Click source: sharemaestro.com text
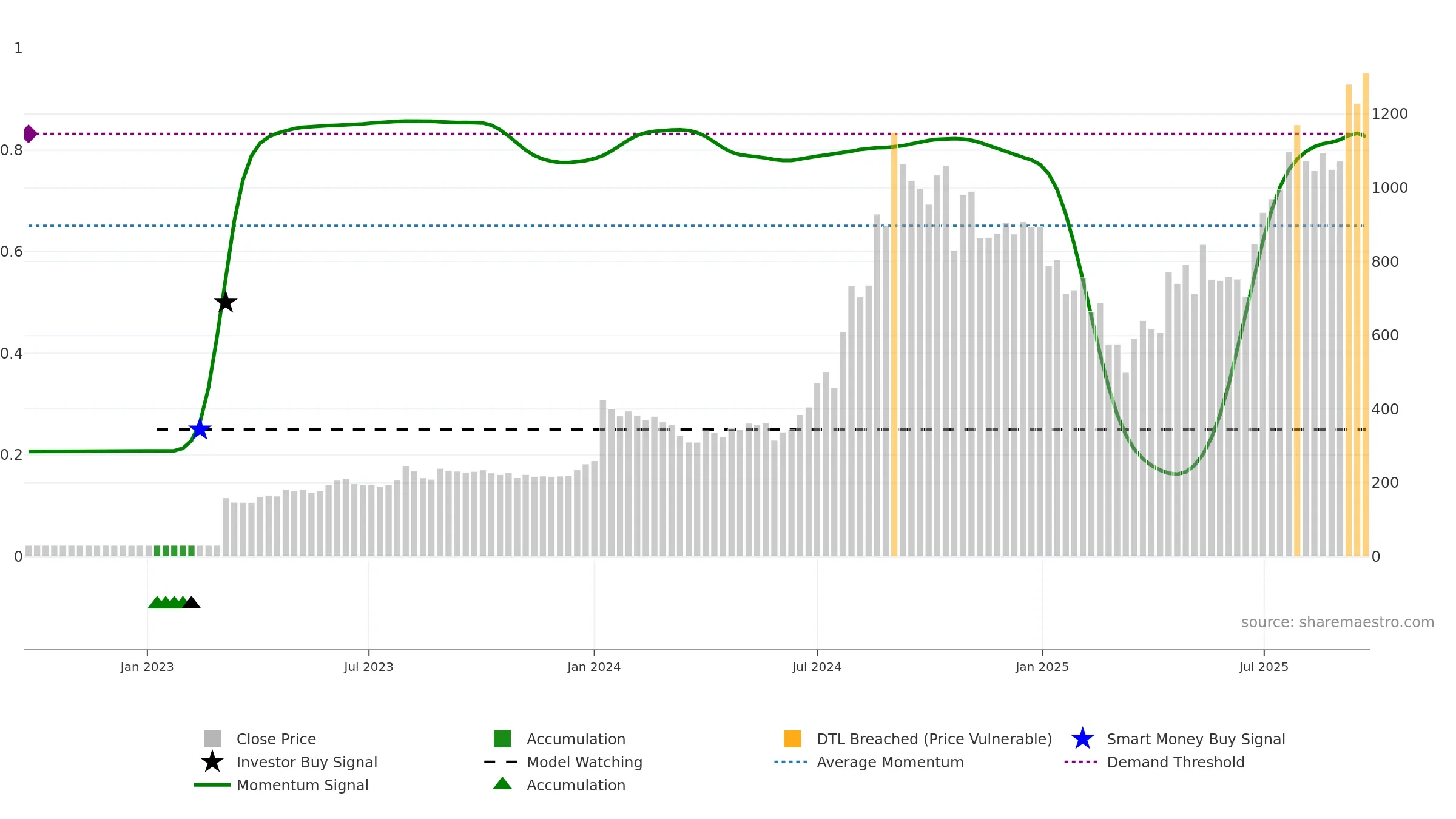This screenshot has height=819, width=1456. click(x=1337, y=622)
